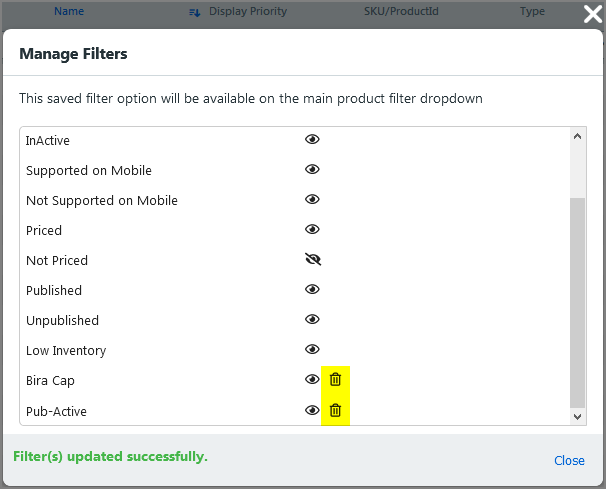Click the SKU/ProductId column header
606x489 pixels.
401,12
